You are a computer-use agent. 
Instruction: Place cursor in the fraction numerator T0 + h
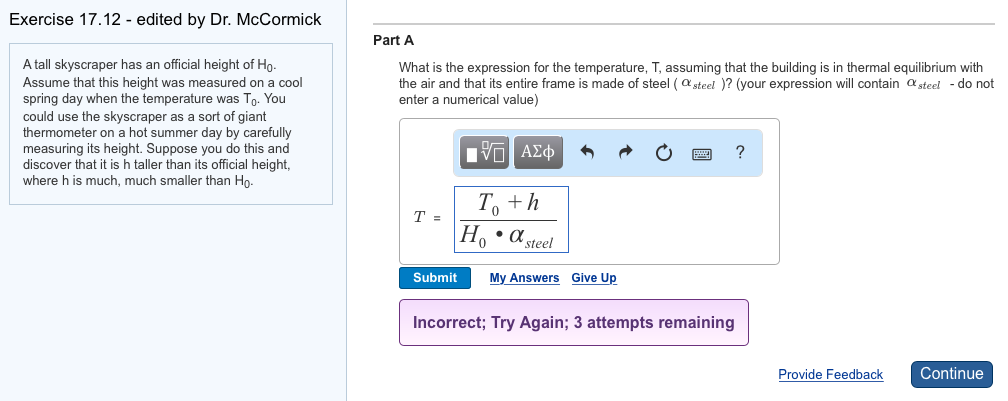pos(509,203)
